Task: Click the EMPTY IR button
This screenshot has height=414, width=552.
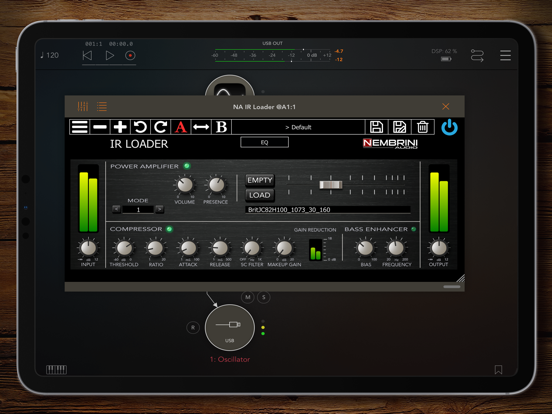Action: tap(260, 180)
